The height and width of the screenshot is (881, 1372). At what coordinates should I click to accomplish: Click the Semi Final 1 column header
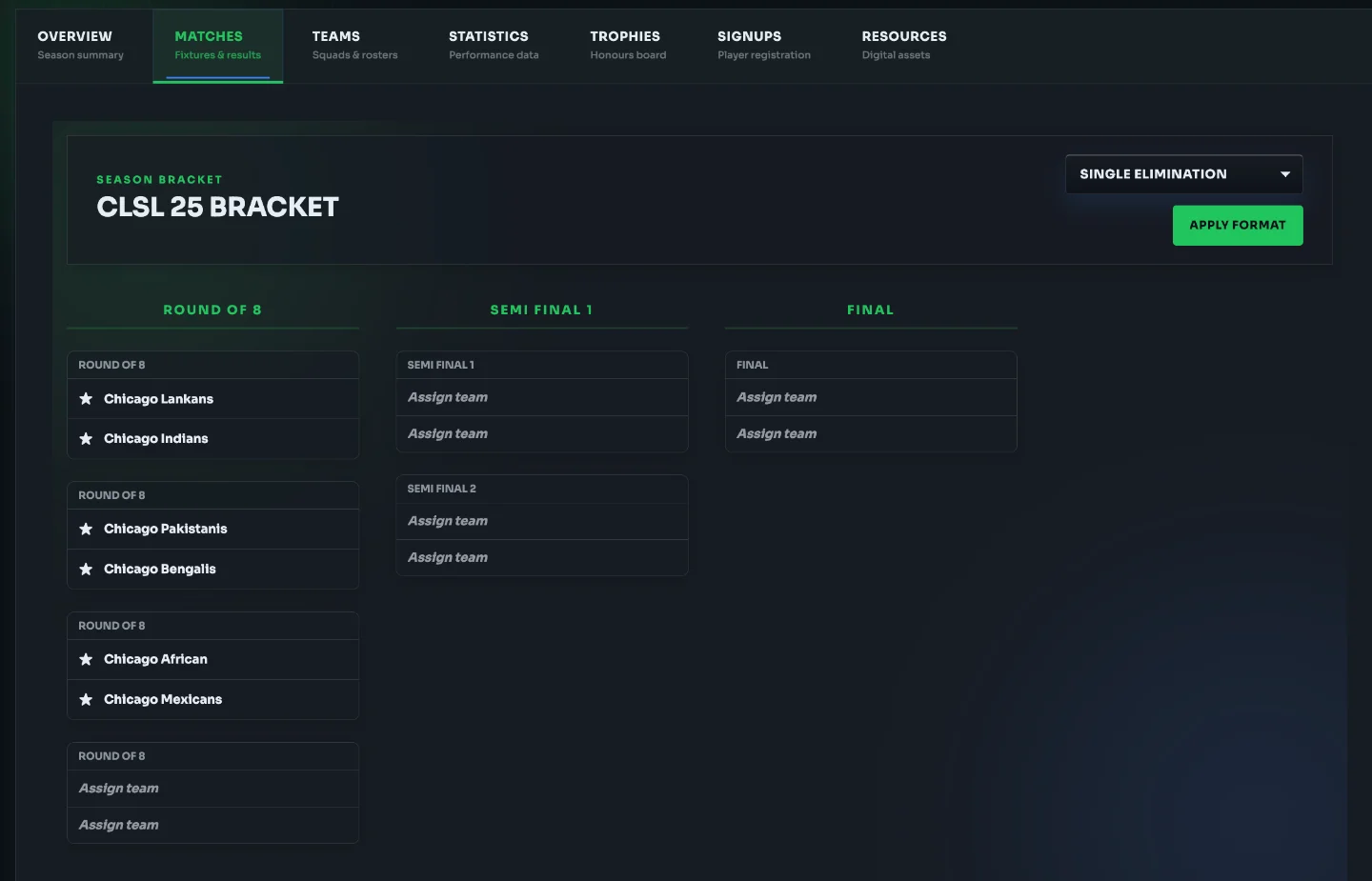coord(542,310)
